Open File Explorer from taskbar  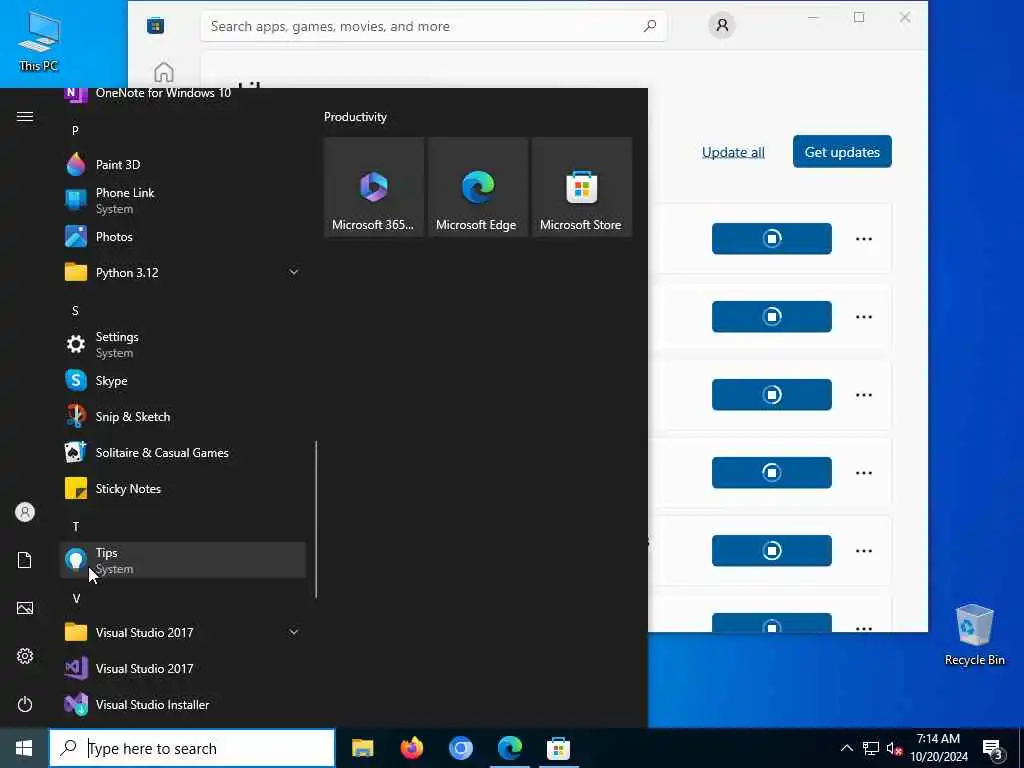pyautogui.click(x=362, y=748)
